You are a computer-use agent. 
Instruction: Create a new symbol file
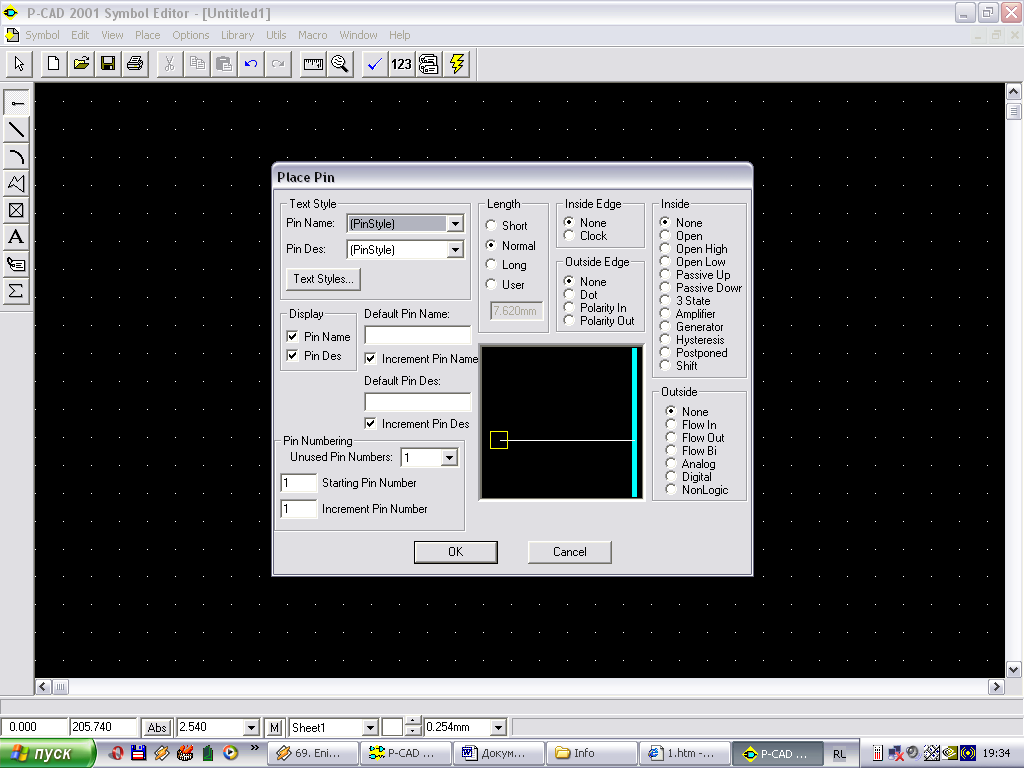(x=54, y=64)
